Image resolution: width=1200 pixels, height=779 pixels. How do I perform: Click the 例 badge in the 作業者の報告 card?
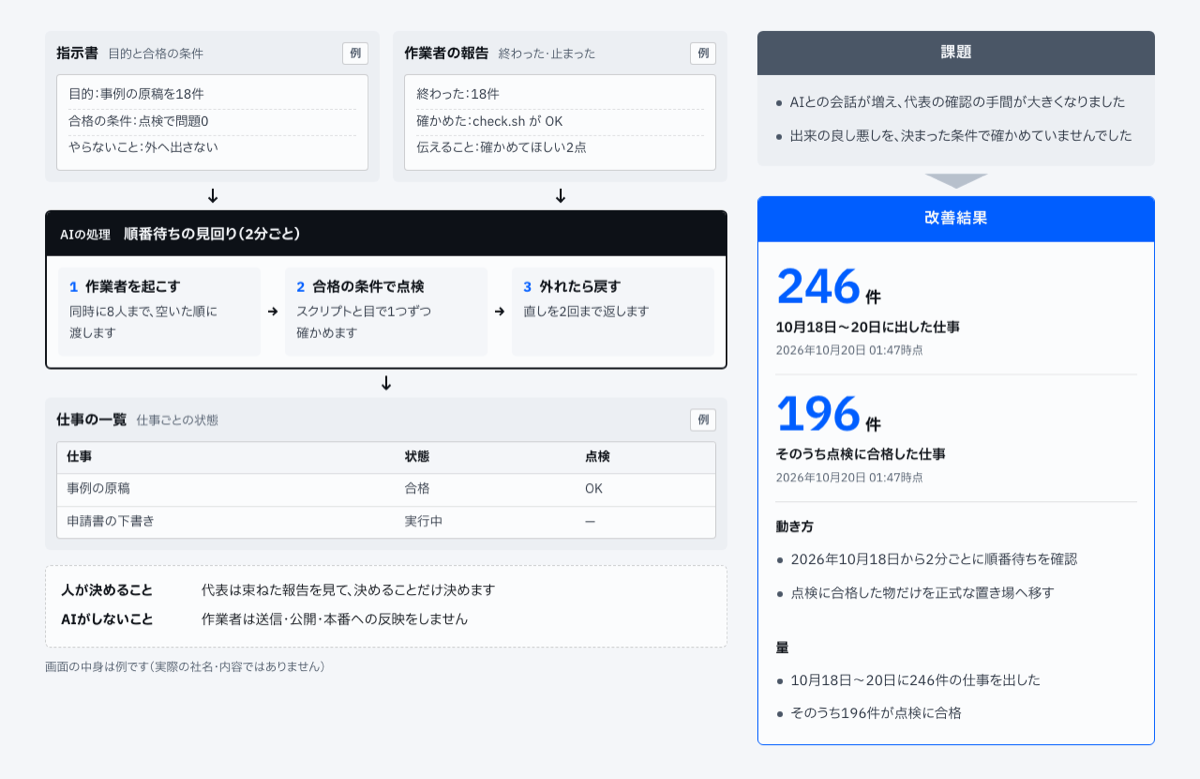(703, 53)
